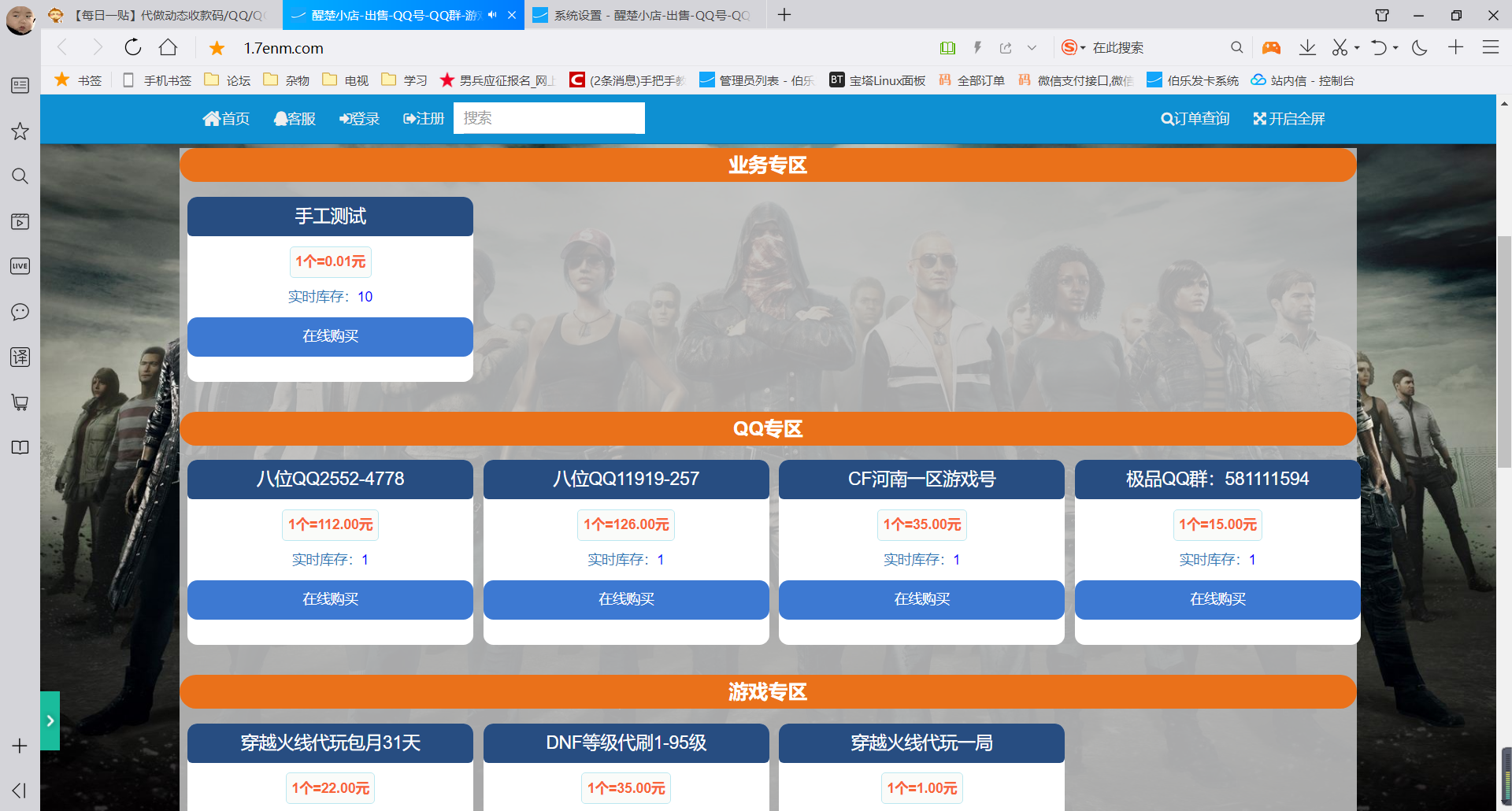Click user avatar in top-left corner

click(20, 20)
